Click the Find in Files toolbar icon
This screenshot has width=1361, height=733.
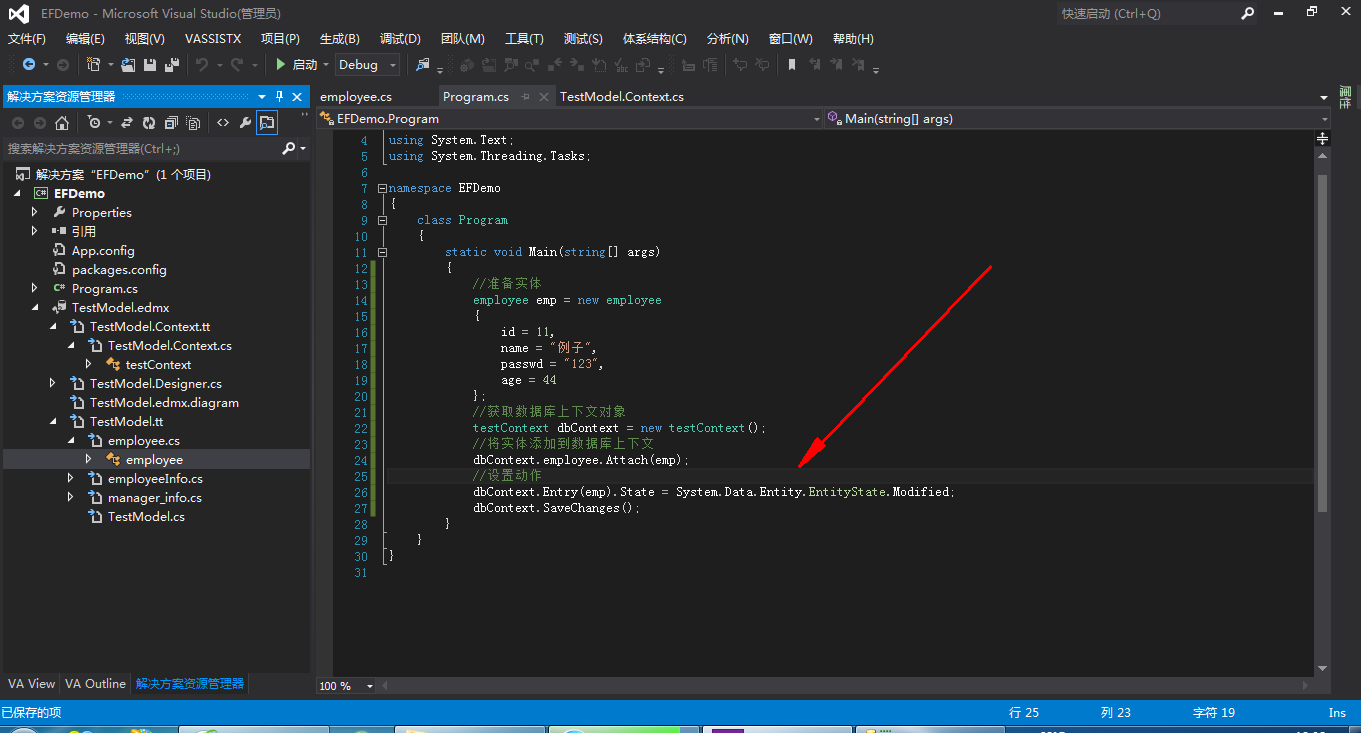tap(423, 65)
